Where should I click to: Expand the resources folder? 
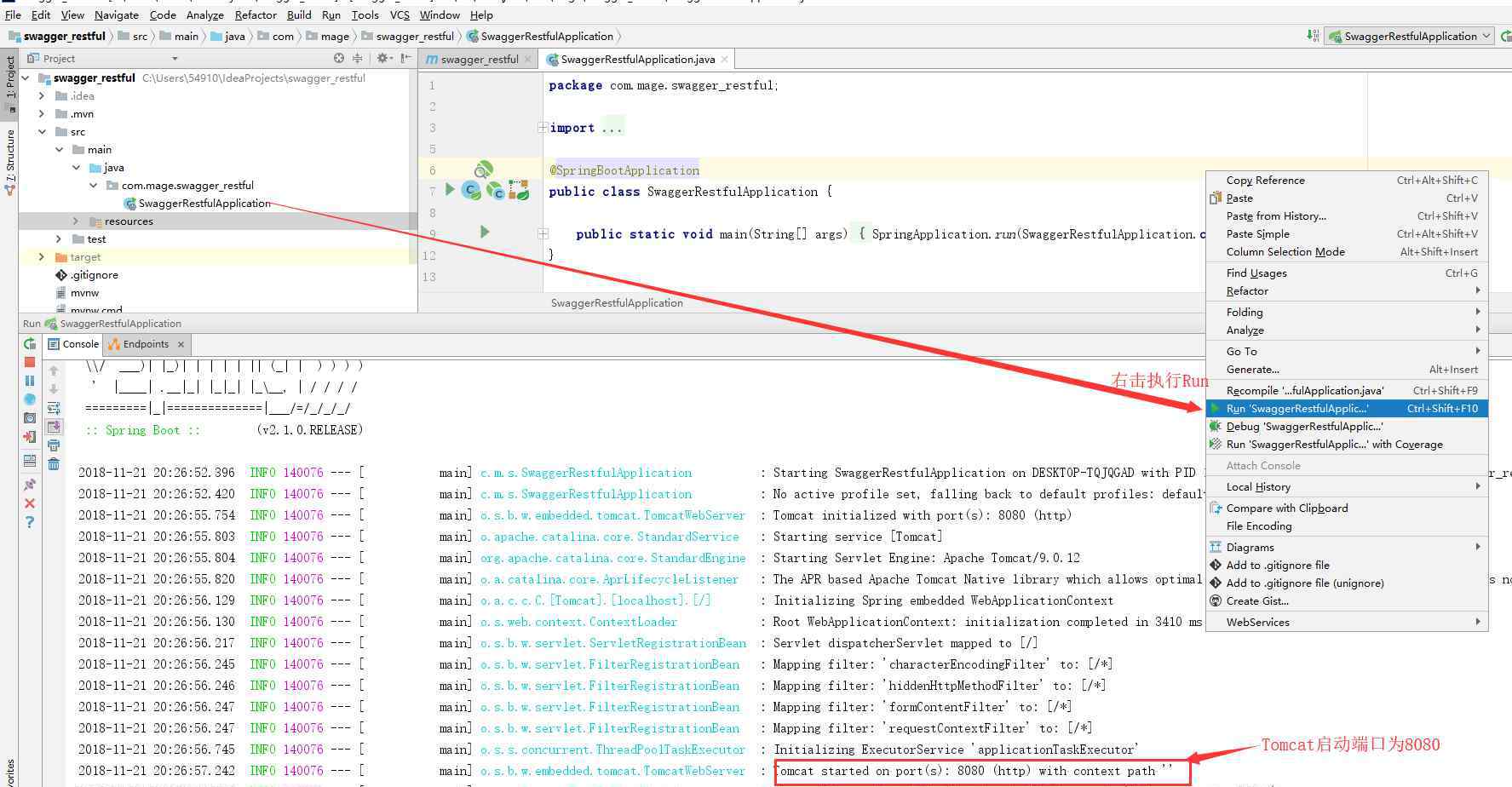coord(76,221)
